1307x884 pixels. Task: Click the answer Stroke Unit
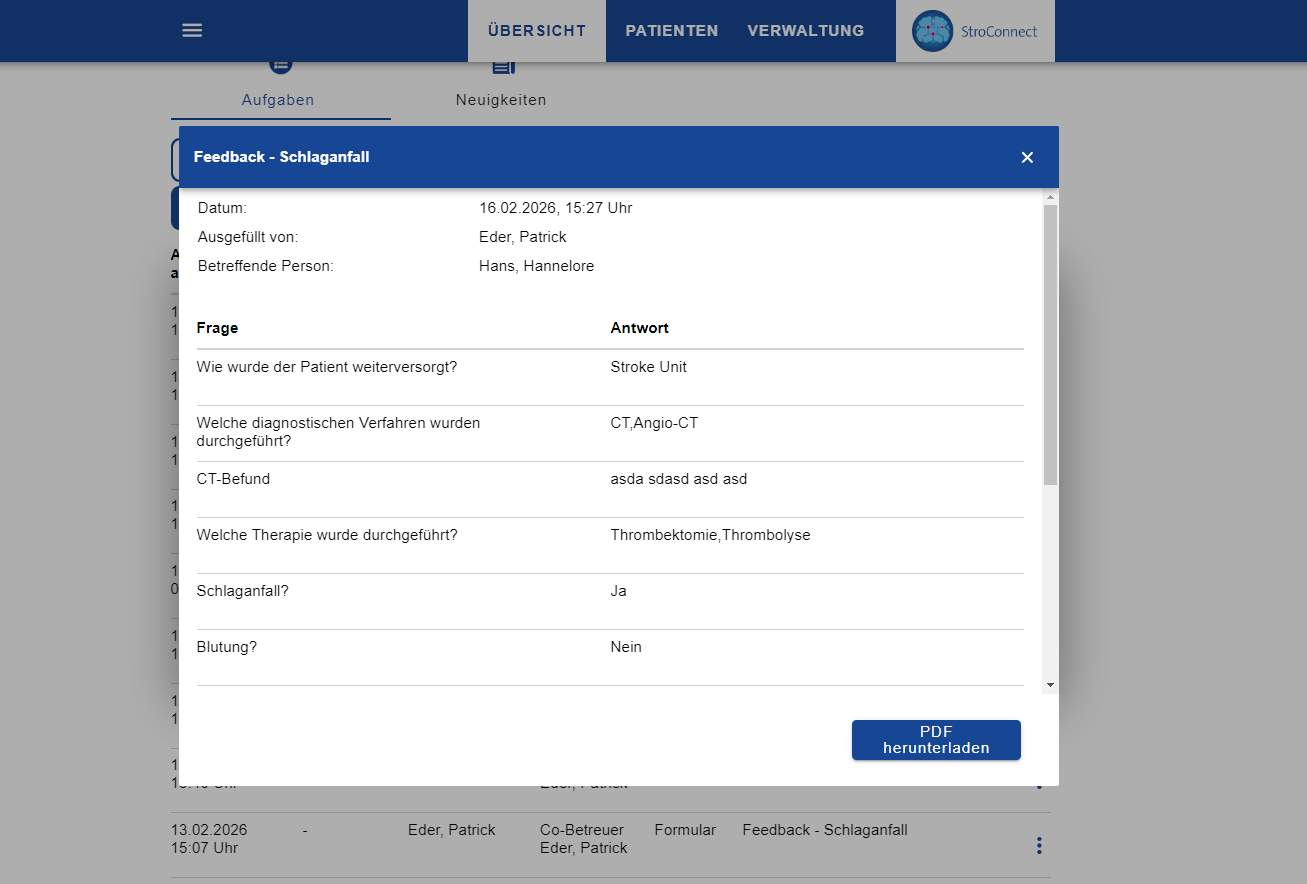(649, 367)
